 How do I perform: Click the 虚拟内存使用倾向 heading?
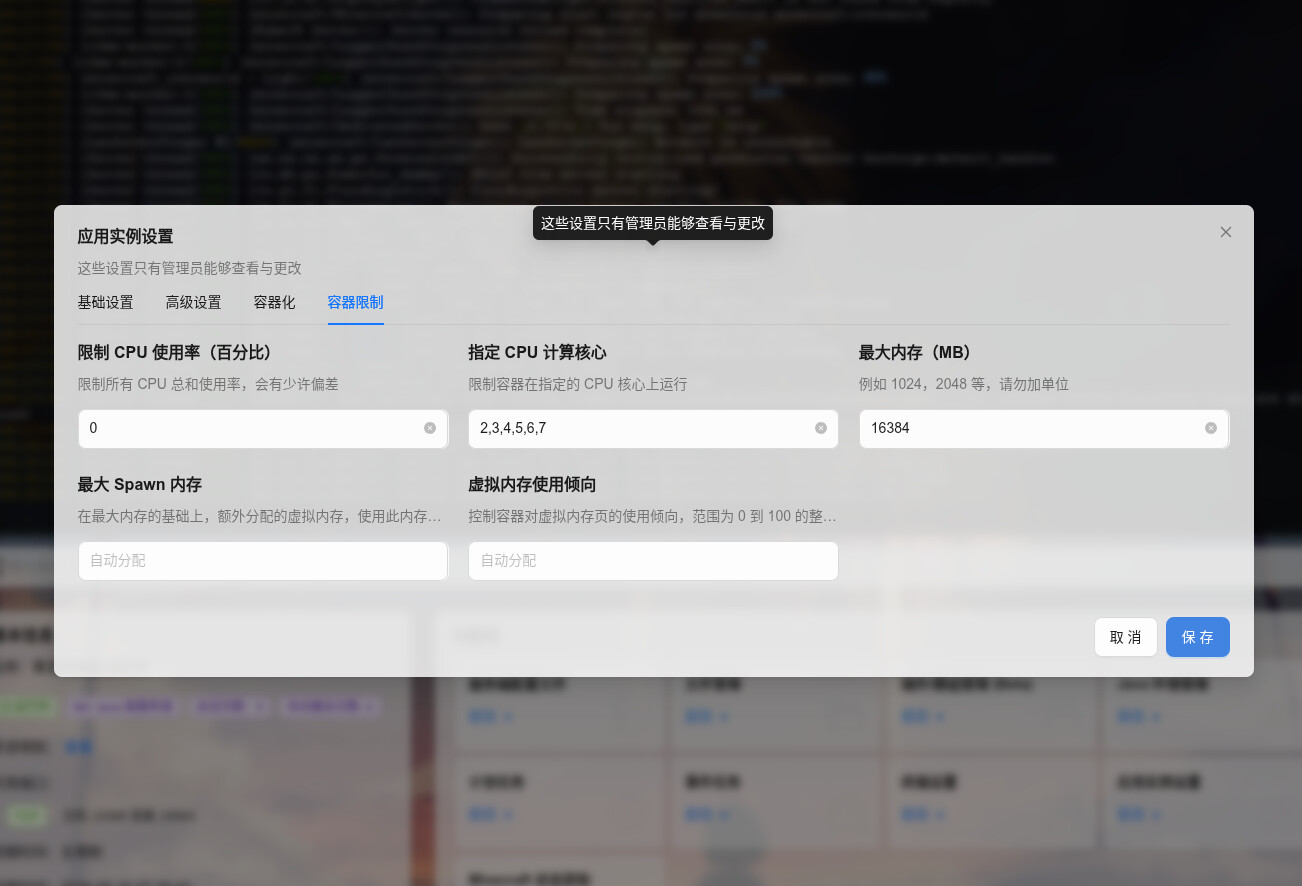tap(532, 484)
